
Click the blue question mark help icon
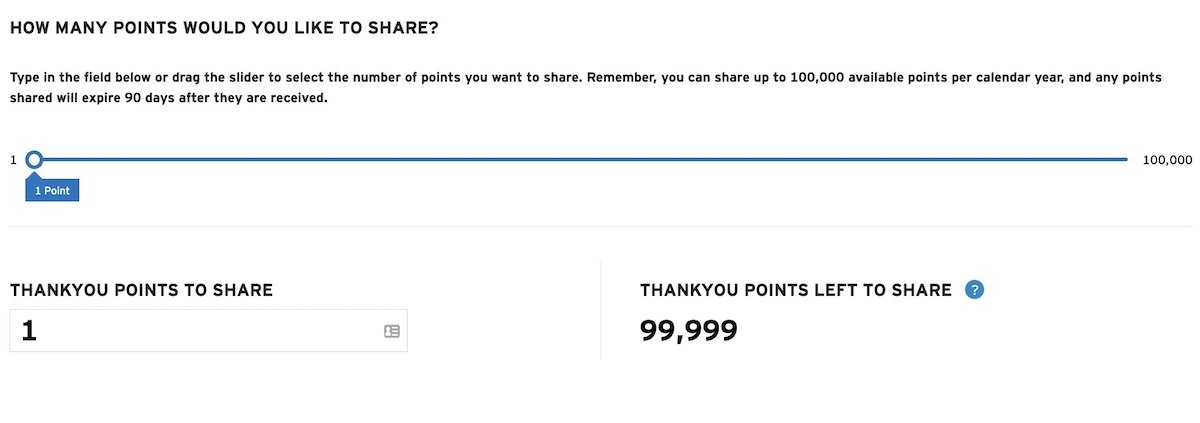point(975,290)
